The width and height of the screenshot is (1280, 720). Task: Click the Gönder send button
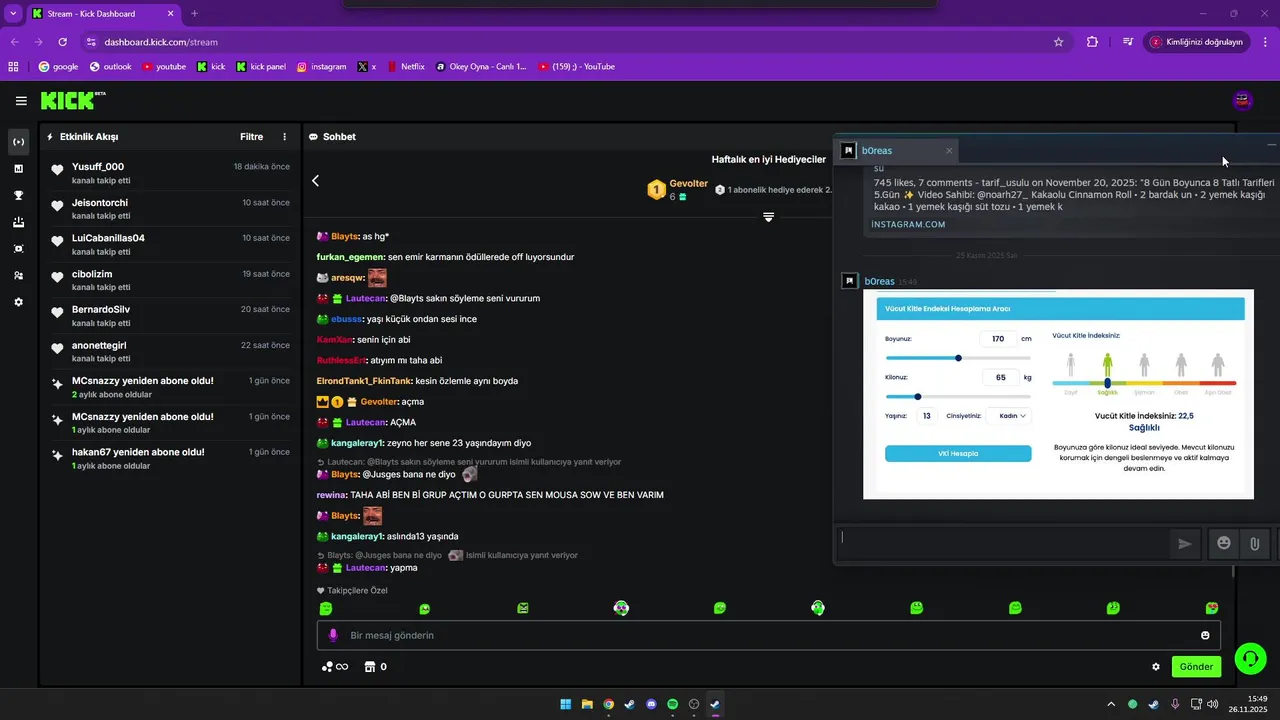pyautogui.click(x=1196, y=667)
